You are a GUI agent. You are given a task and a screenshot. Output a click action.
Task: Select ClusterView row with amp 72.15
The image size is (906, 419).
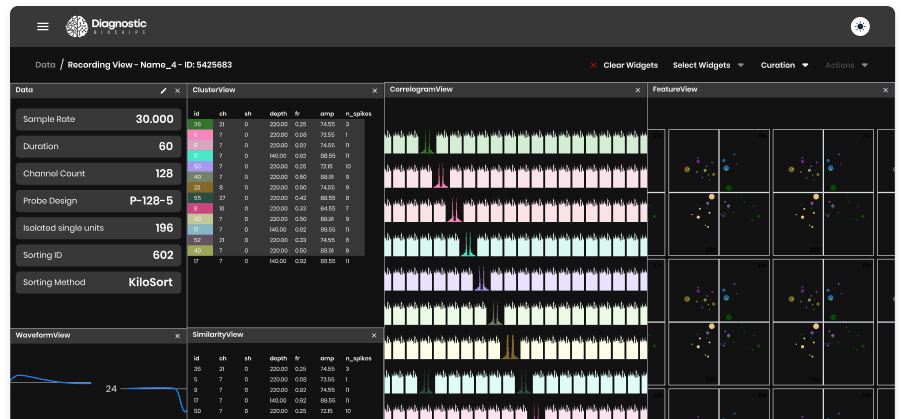(276, 166)
